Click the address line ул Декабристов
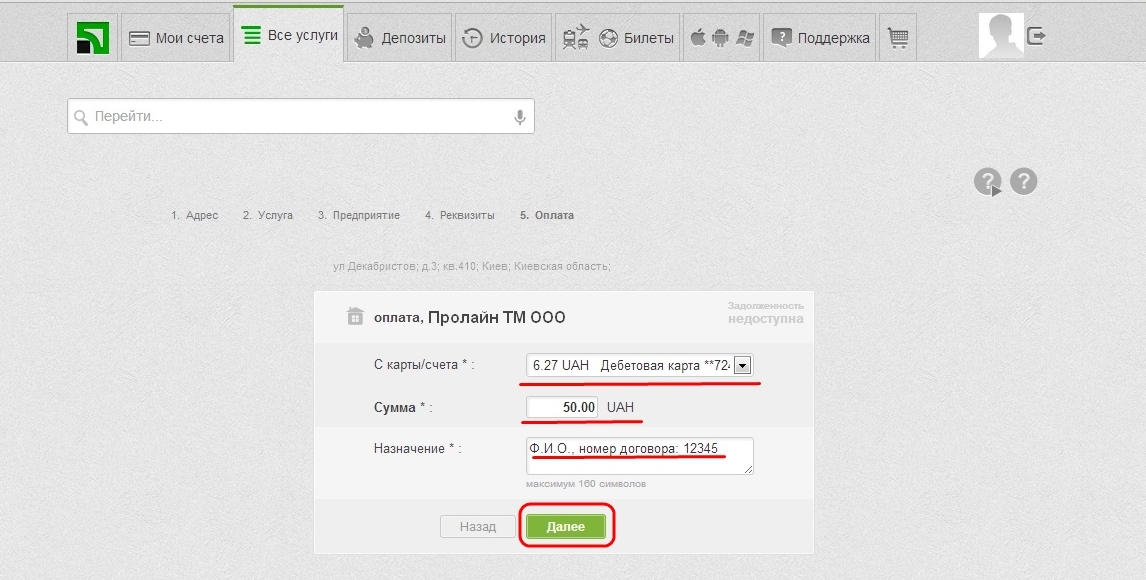Screen dimensions: 1146x580 point(471,267)
